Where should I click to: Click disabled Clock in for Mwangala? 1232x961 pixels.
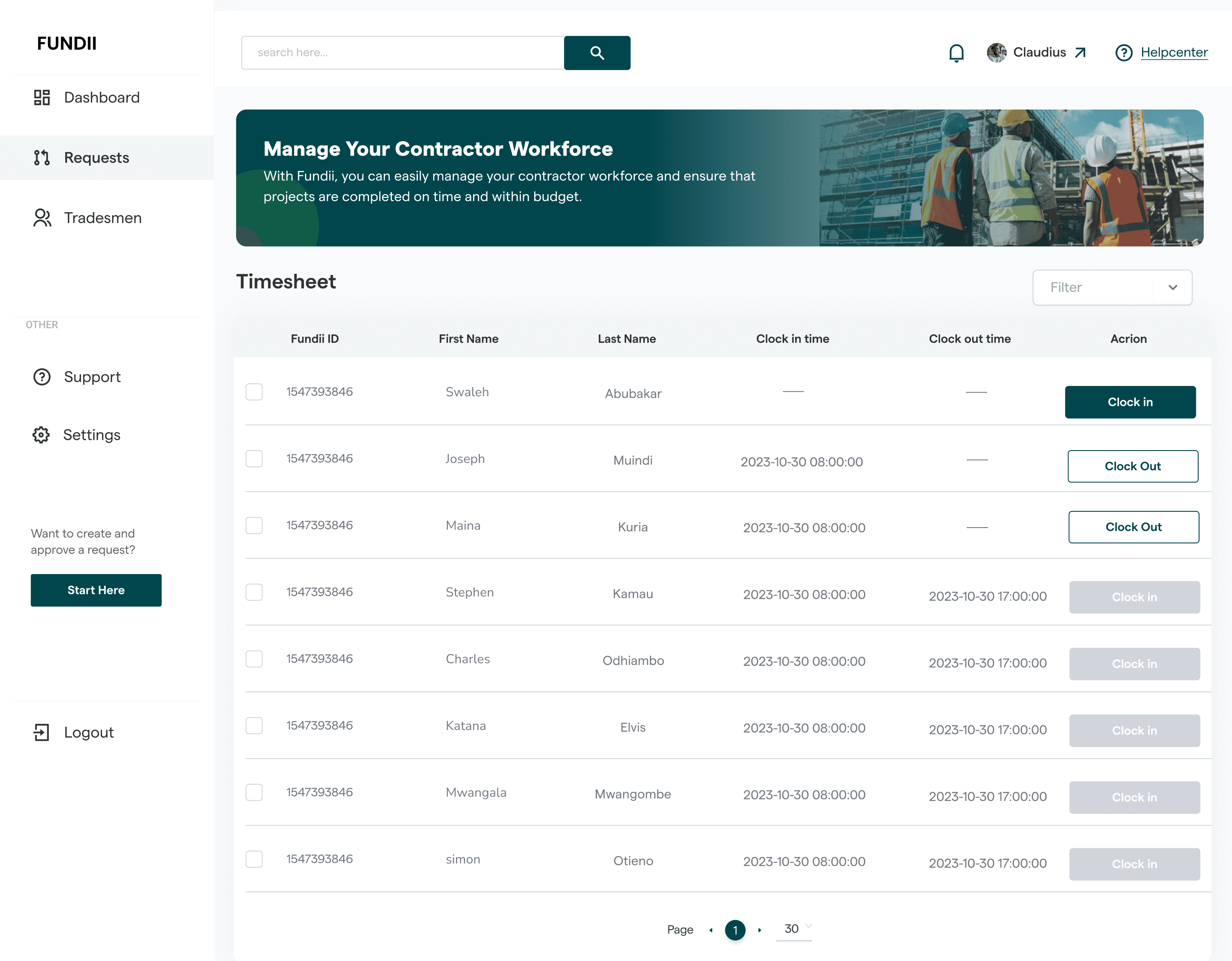click(x=1135, y=797)
